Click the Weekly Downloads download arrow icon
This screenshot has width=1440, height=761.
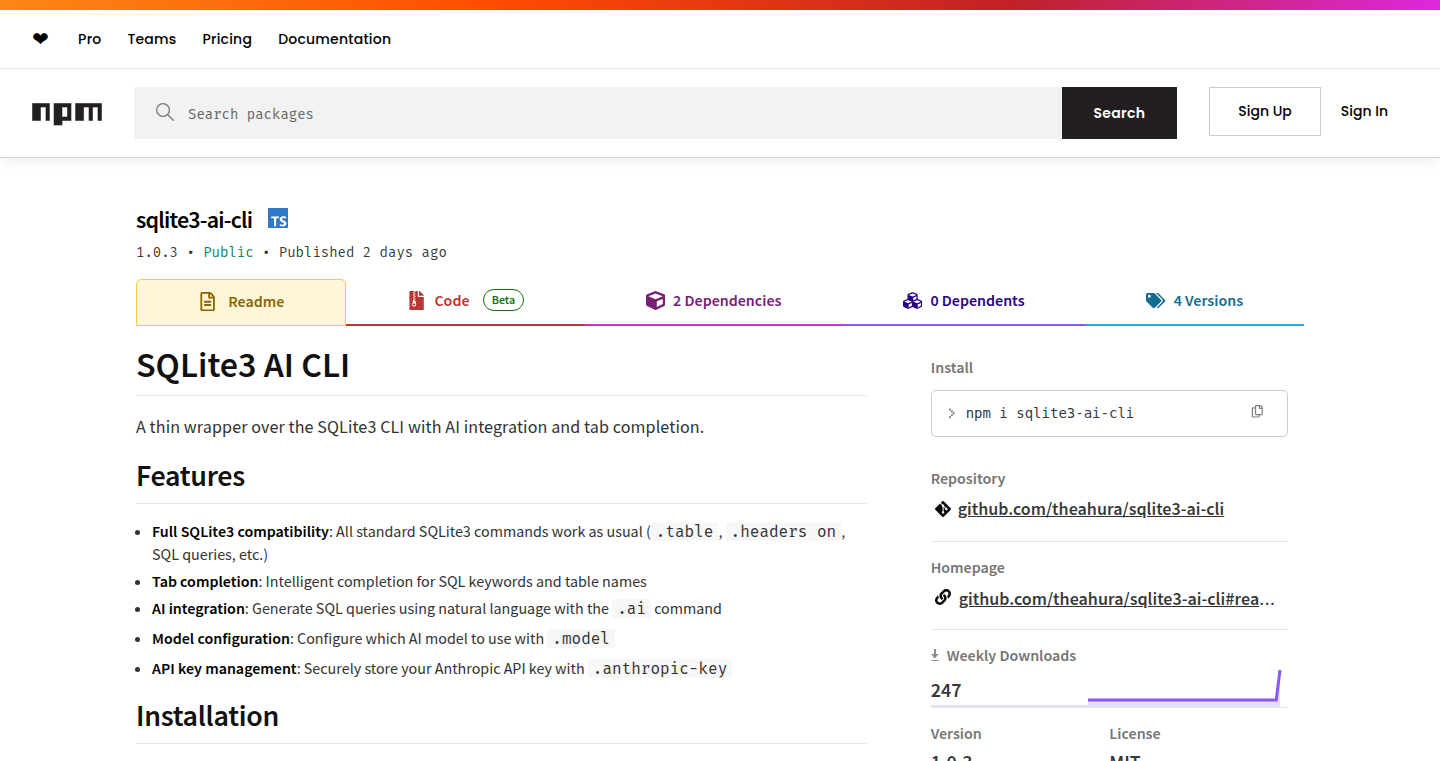(935, 656)
